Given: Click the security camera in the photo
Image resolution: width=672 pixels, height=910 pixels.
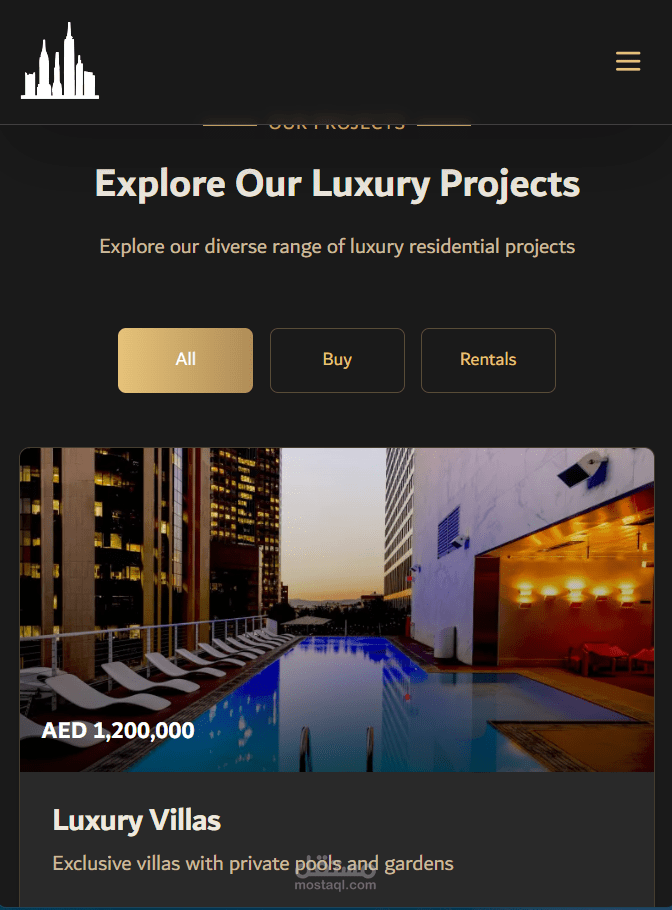Looking at the screenshot, I should pos(585,469).
